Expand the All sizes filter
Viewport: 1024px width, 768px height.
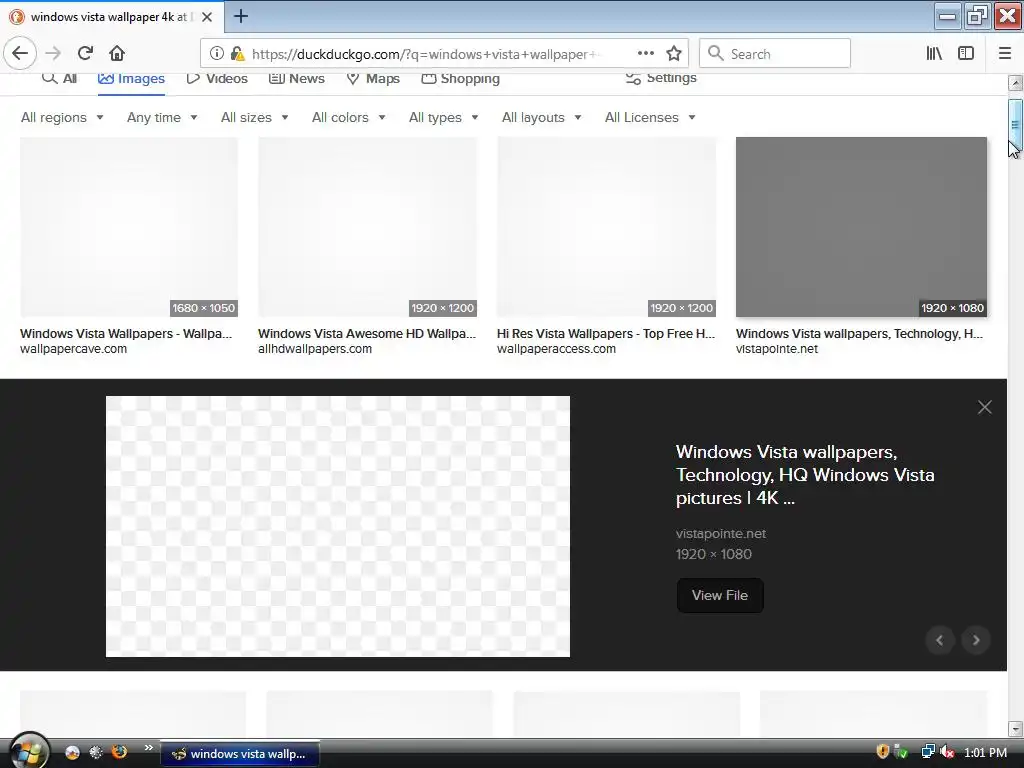point(255,118)
